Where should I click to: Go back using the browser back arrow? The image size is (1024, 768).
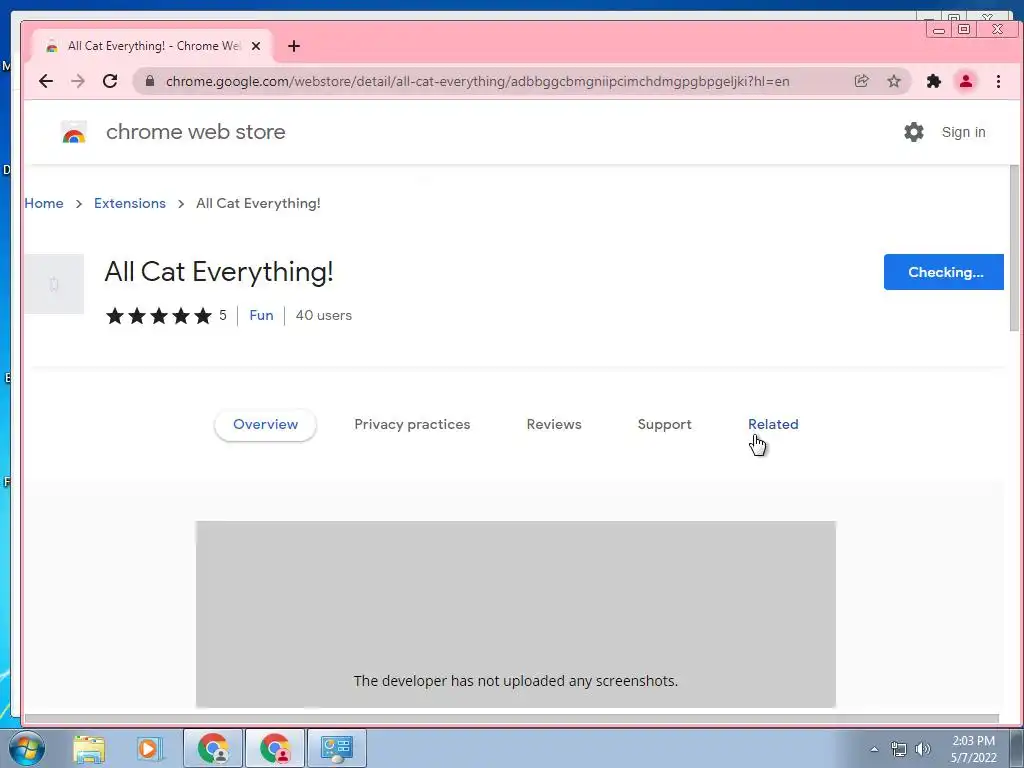pyautogui.click(x=46, y=81)
